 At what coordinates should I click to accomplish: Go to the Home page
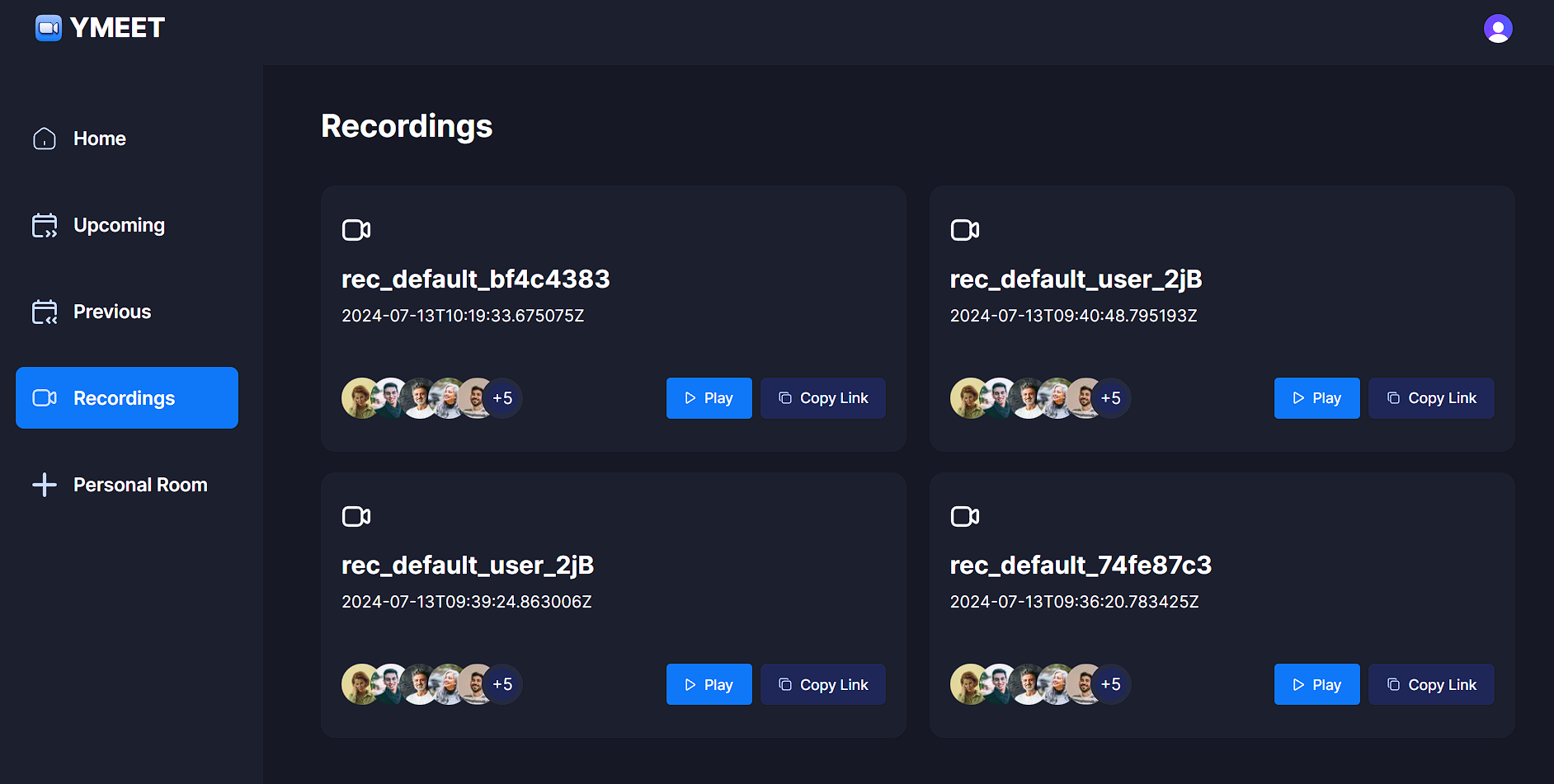(127, 138)
